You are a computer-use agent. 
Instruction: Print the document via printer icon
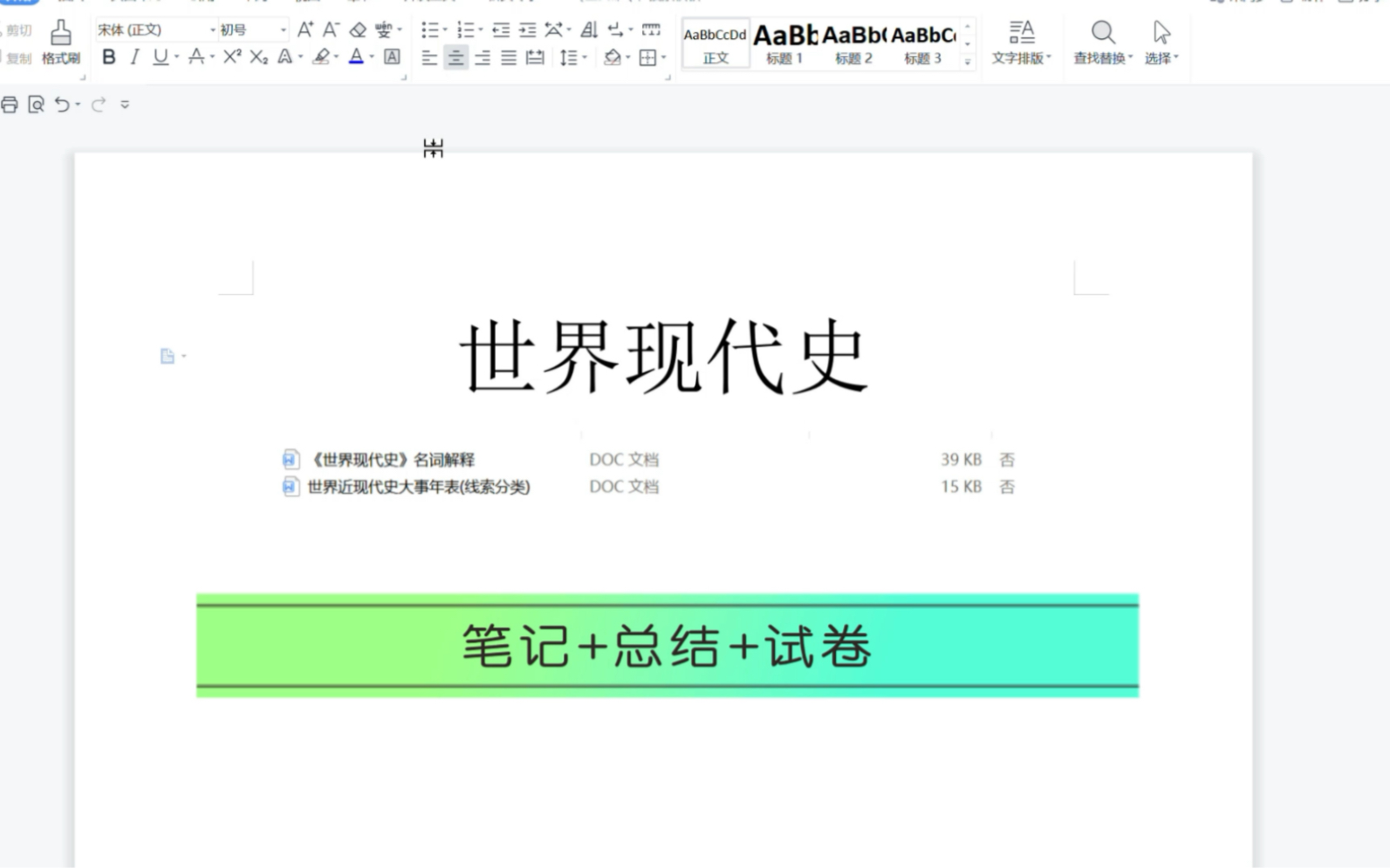10,105
